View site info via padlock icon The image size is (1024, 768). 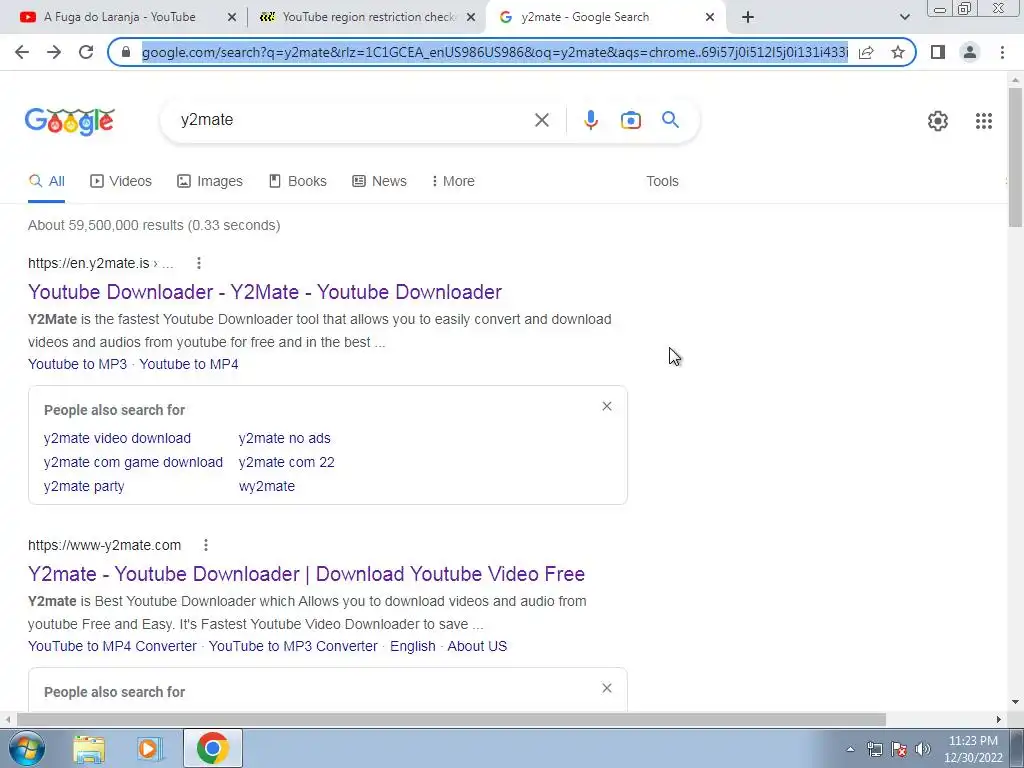(126, 52)
